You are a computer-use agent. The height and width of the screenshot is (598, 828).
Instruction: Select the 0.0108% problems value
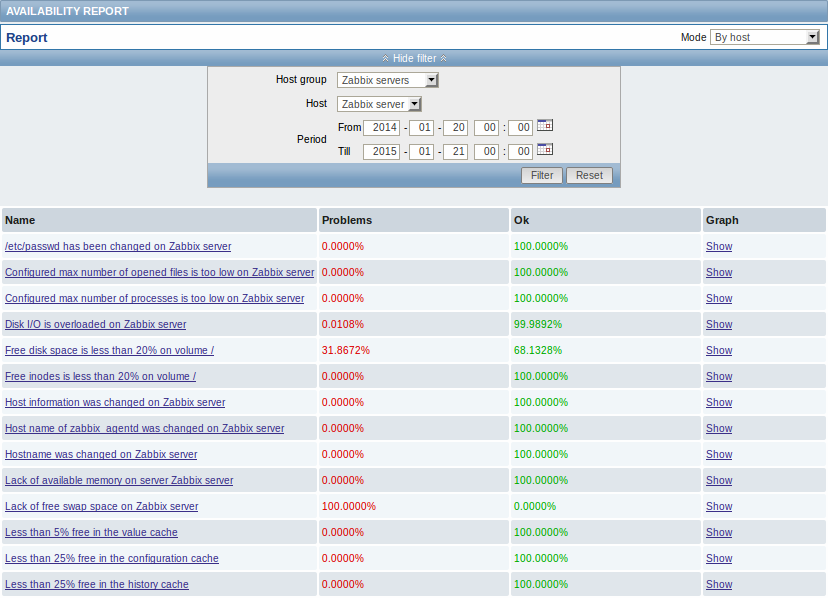[343, 324]
